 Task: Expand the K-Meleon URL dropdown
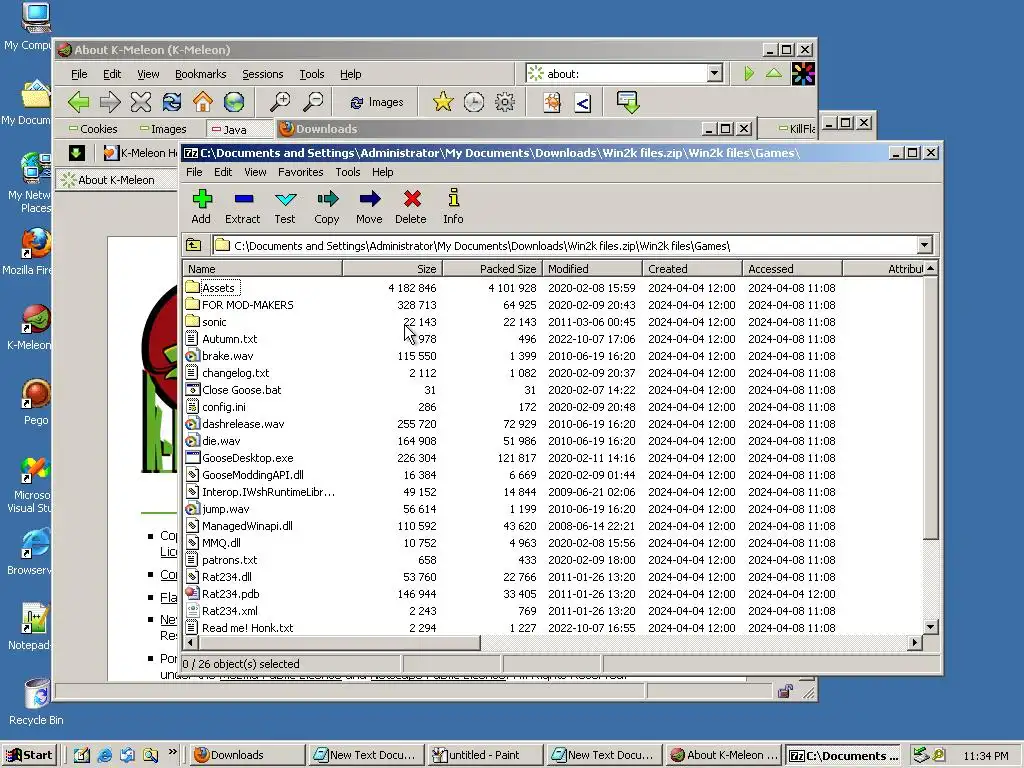pyautogui.click(x=714, y=73)
